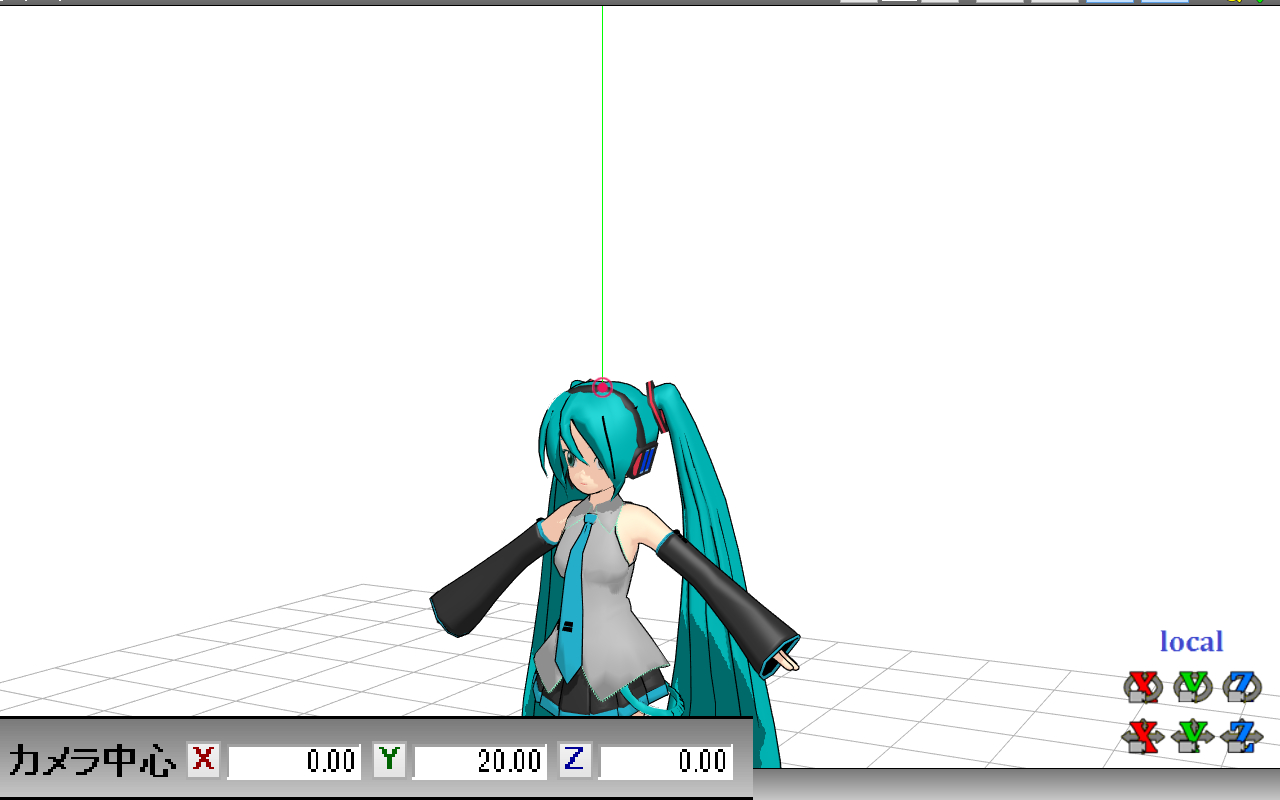Click the camera center X value field

295,762
